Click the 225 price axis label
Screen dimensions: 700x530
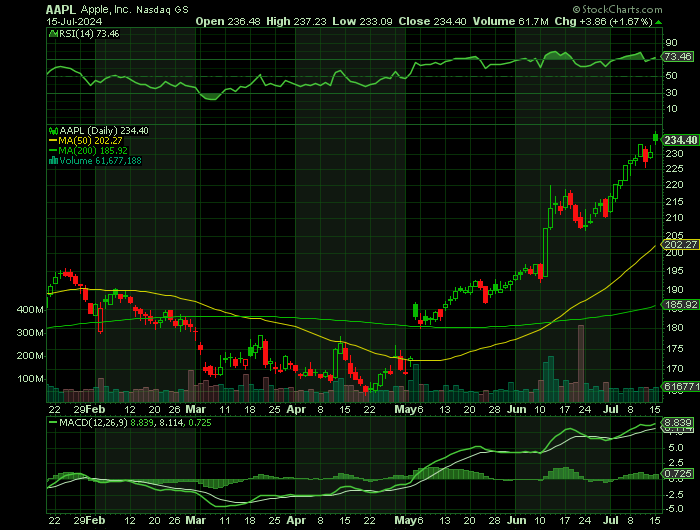(674, 169)
